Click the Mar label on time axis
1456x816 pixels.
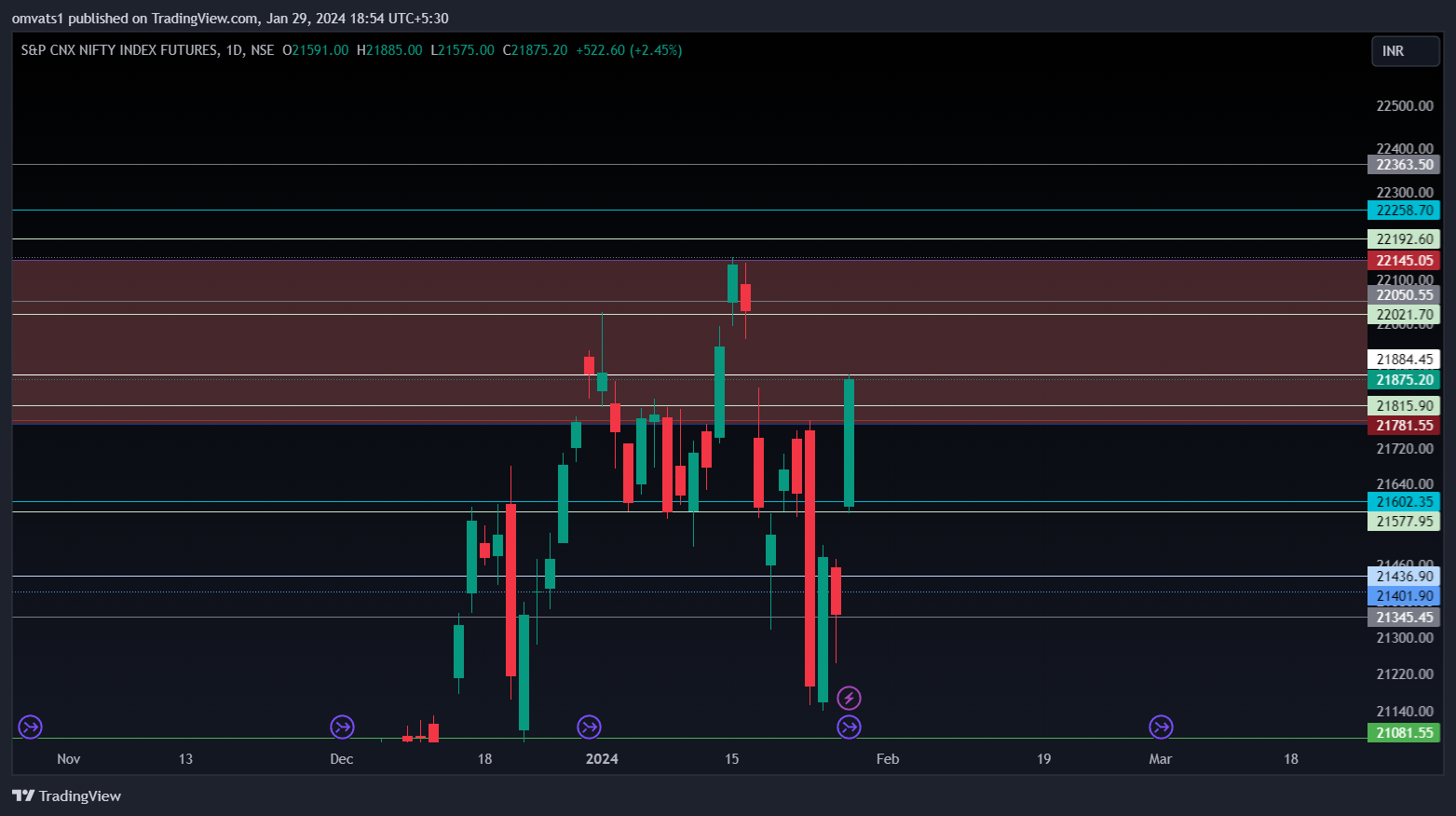(x=1161, y=759)
